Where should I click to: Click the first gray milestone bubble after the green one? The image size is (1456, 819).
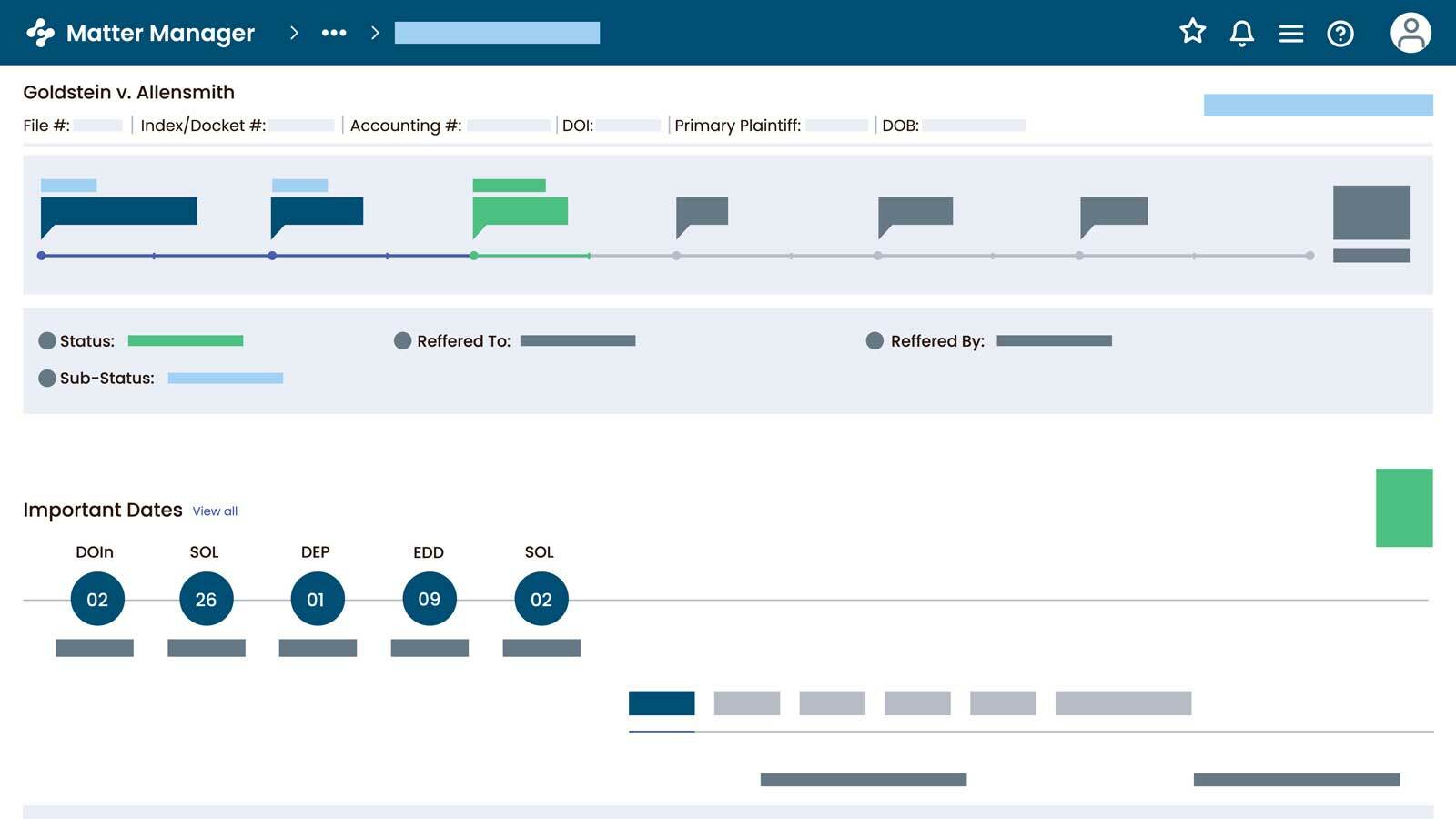(x=677, y=256)
